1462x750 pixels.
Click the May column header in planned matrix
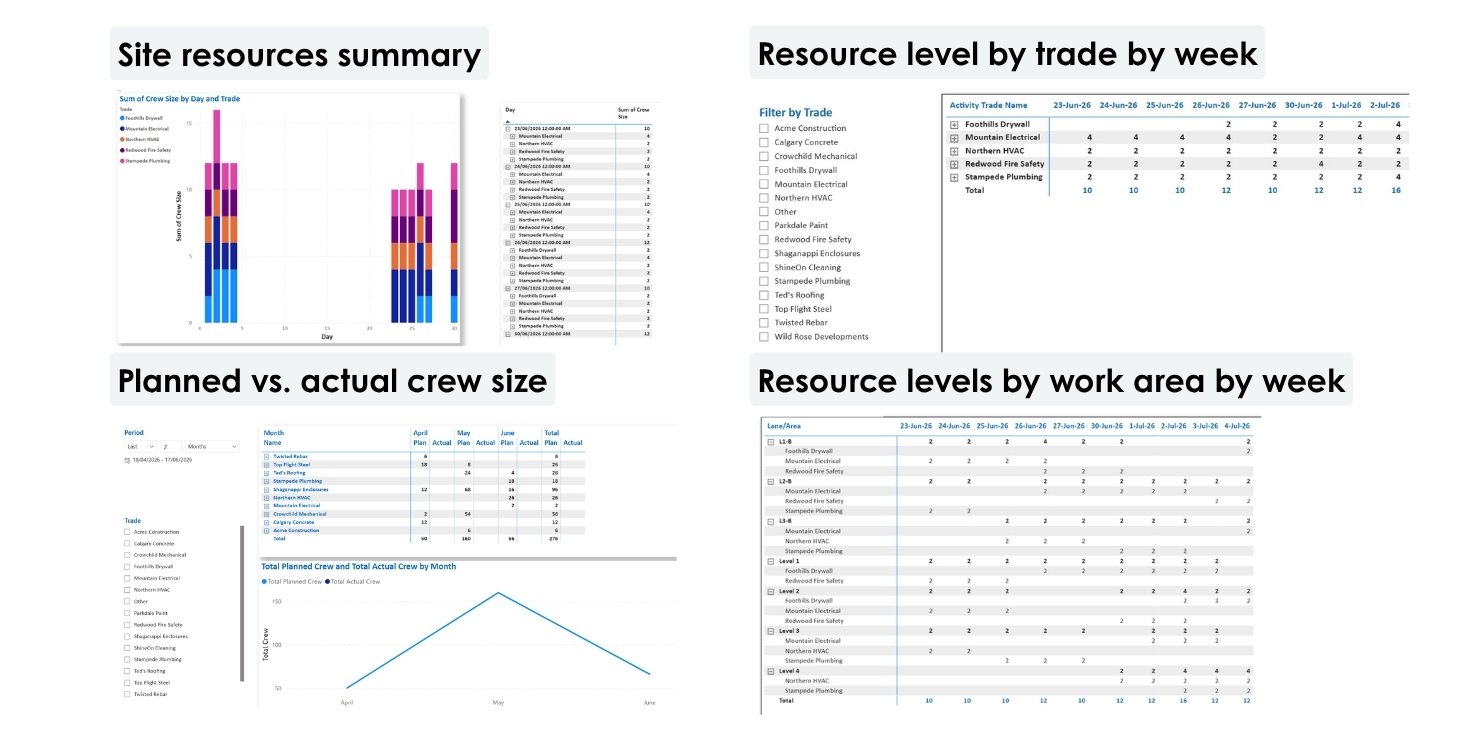464,433
